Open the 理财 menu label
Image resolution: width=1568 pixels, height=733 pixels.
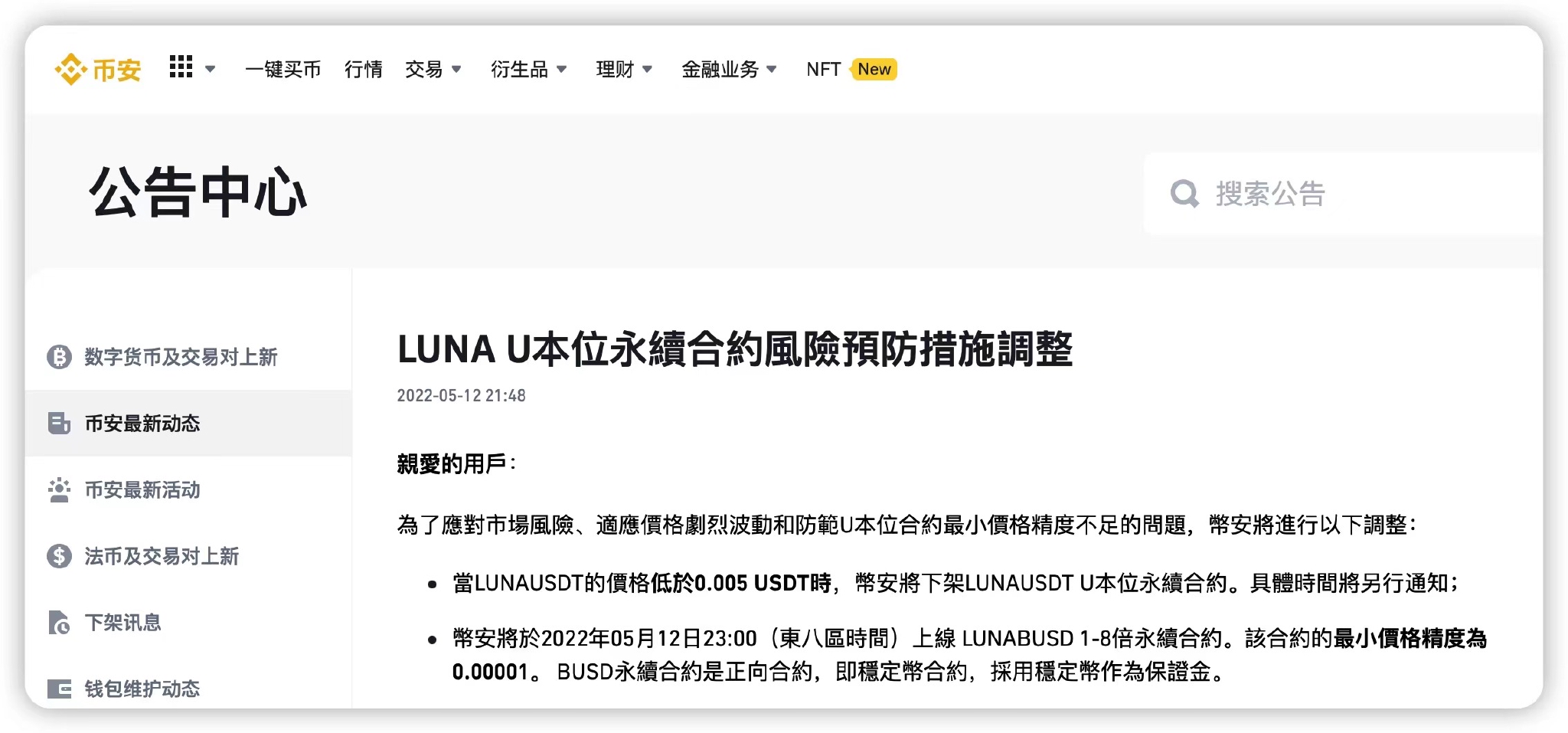tap(615, 70)
